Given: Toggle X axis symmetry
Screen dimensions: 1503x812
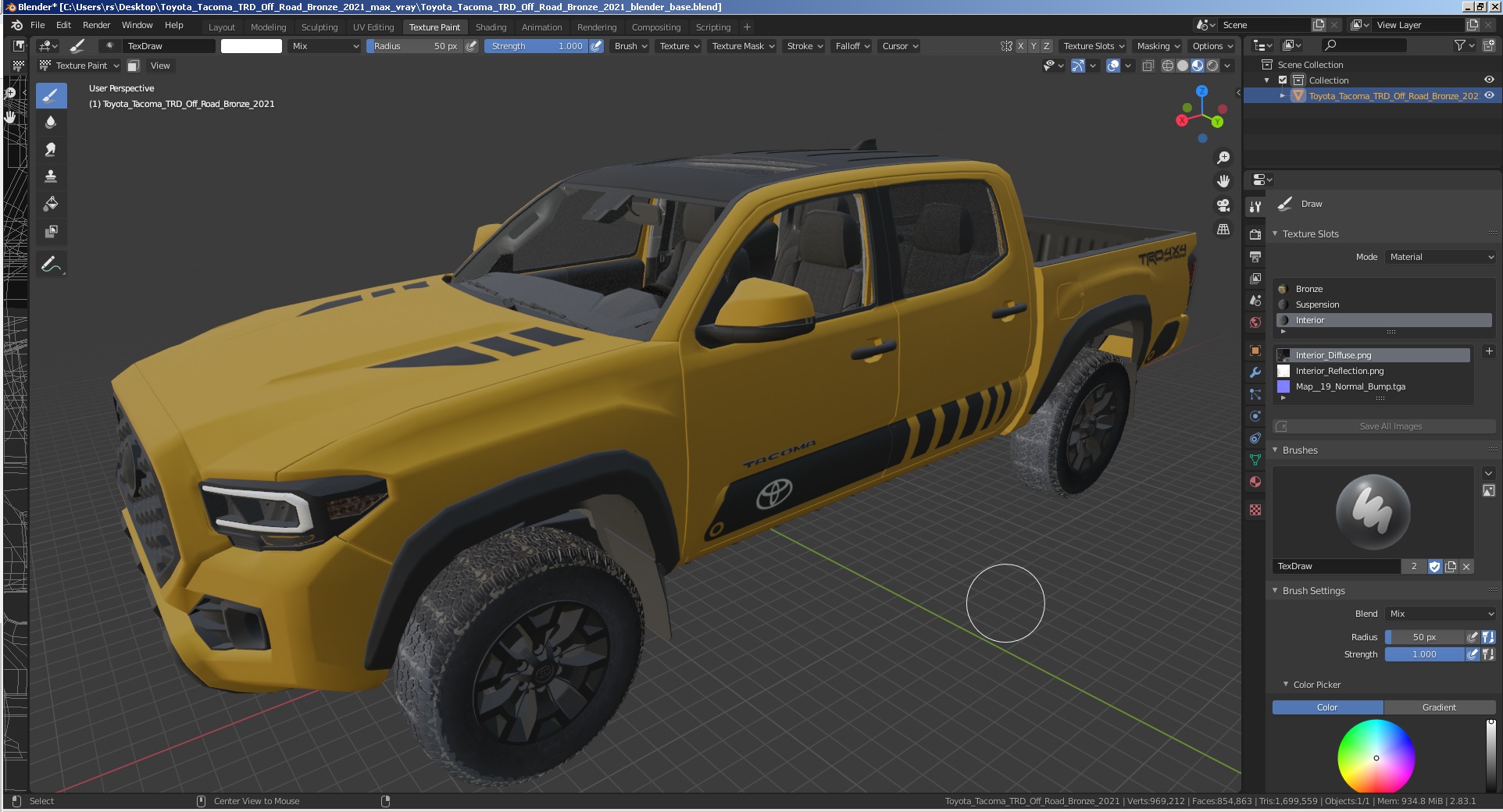Looking at the screenshot, I should (x=1020, y=46).
